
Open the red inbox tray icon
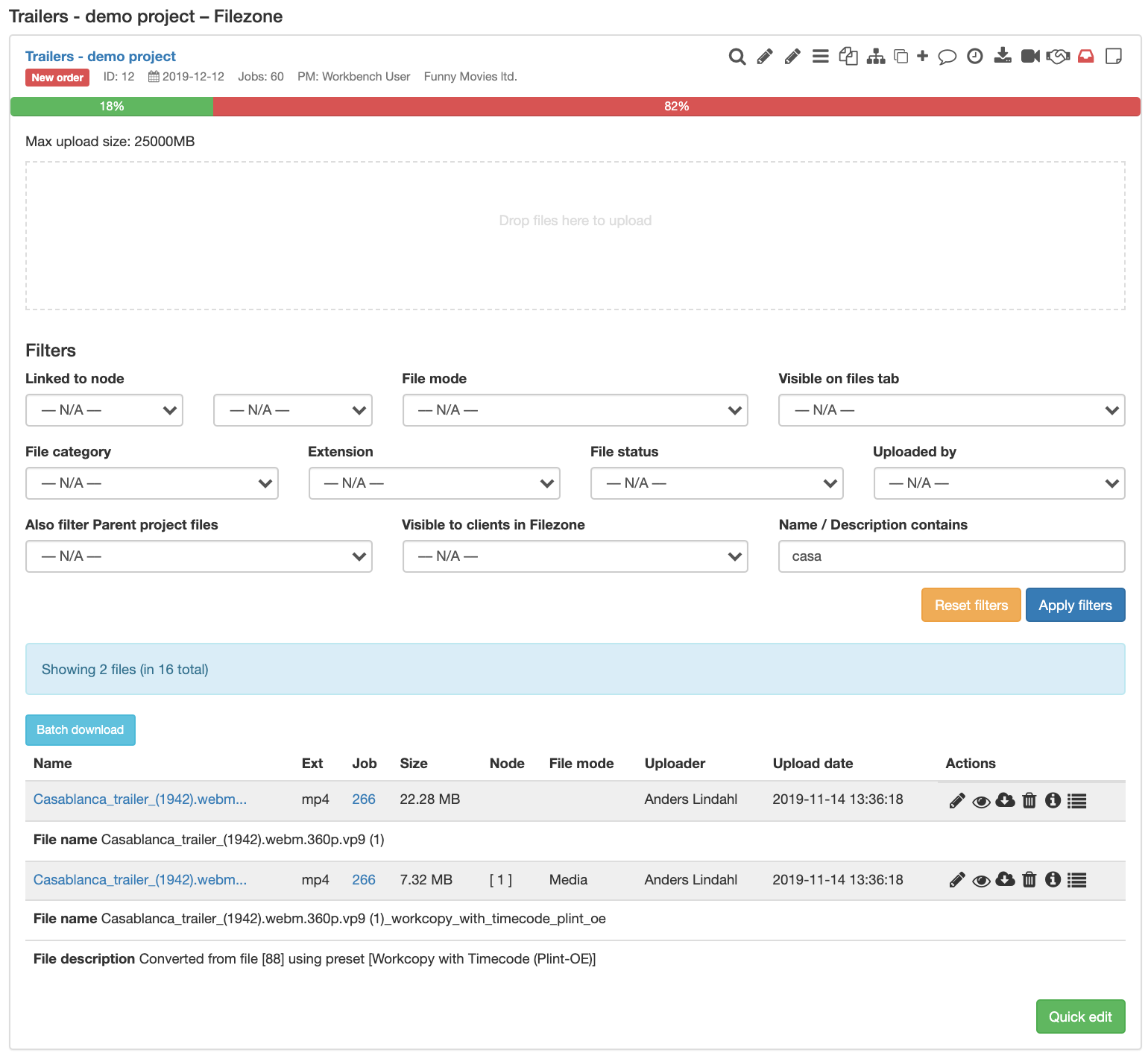coord(1086,57)
